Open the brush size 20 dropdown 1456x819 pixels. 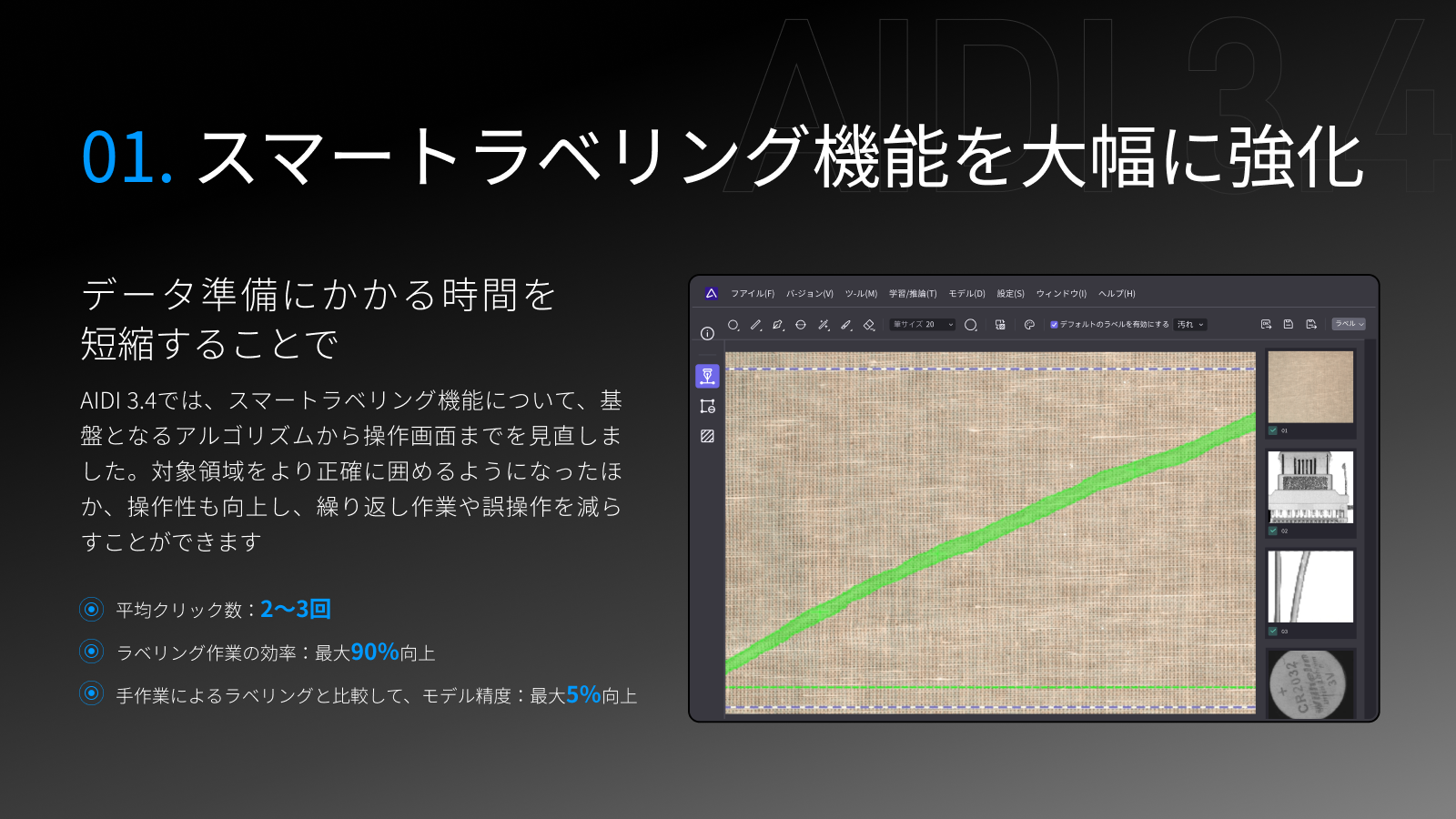923,324
